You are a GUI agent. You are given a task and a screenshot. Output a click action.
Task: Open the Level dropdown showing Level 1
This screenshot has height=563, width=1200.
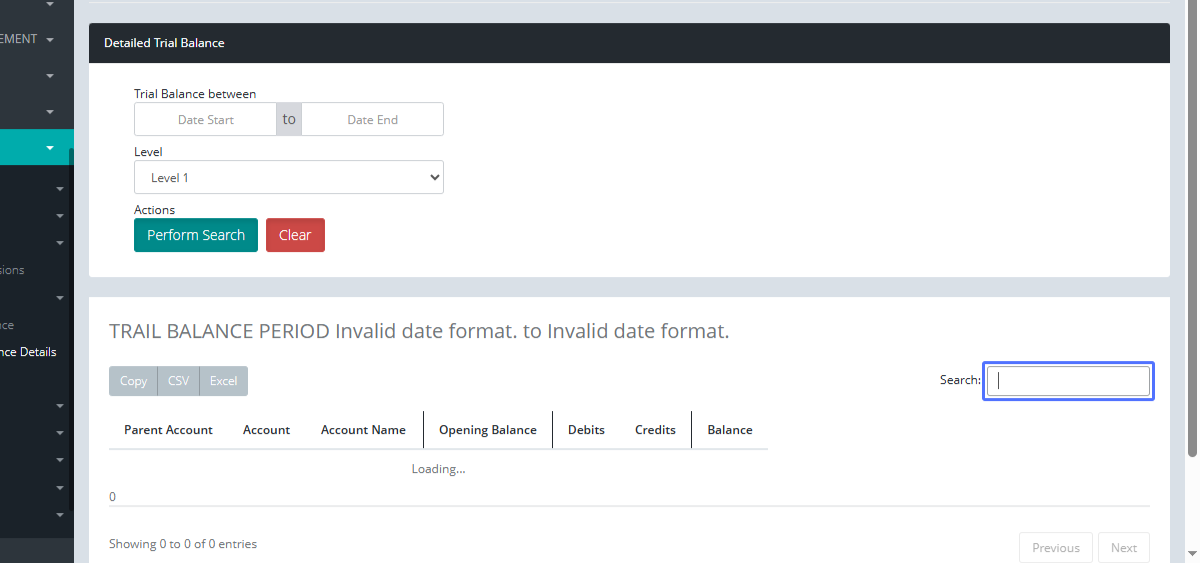click(x=288, y=178)
